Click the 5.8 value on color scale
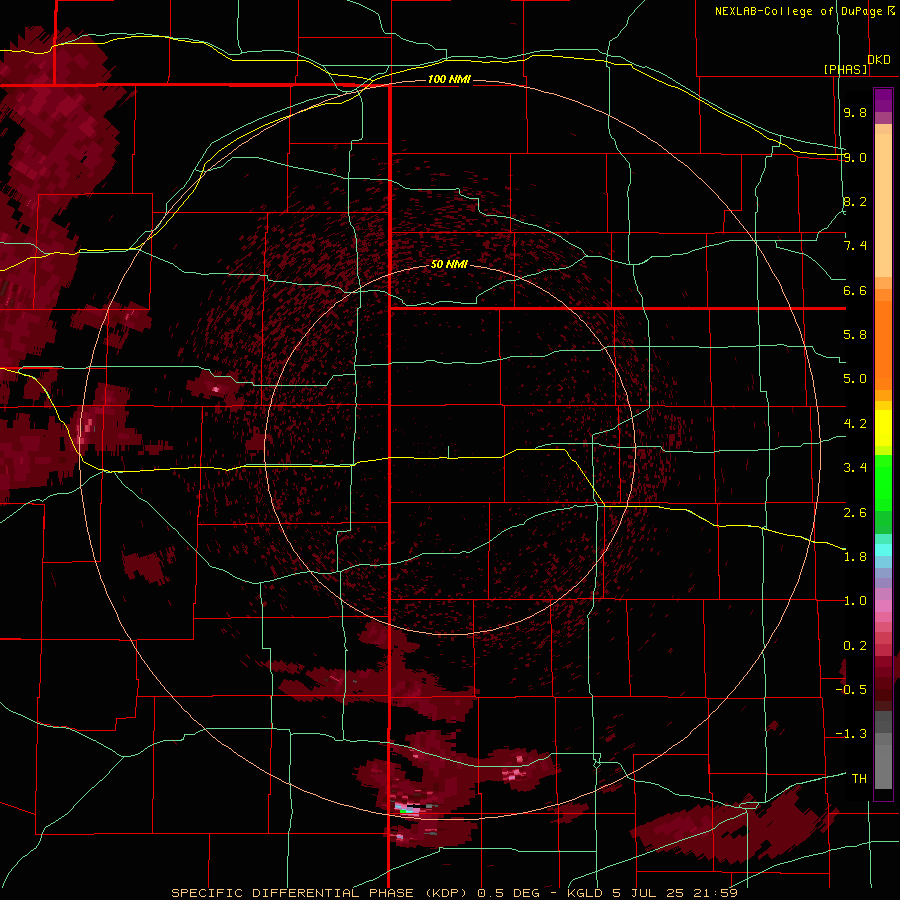Viewport: 900px width, 900px height. (855, 335)
